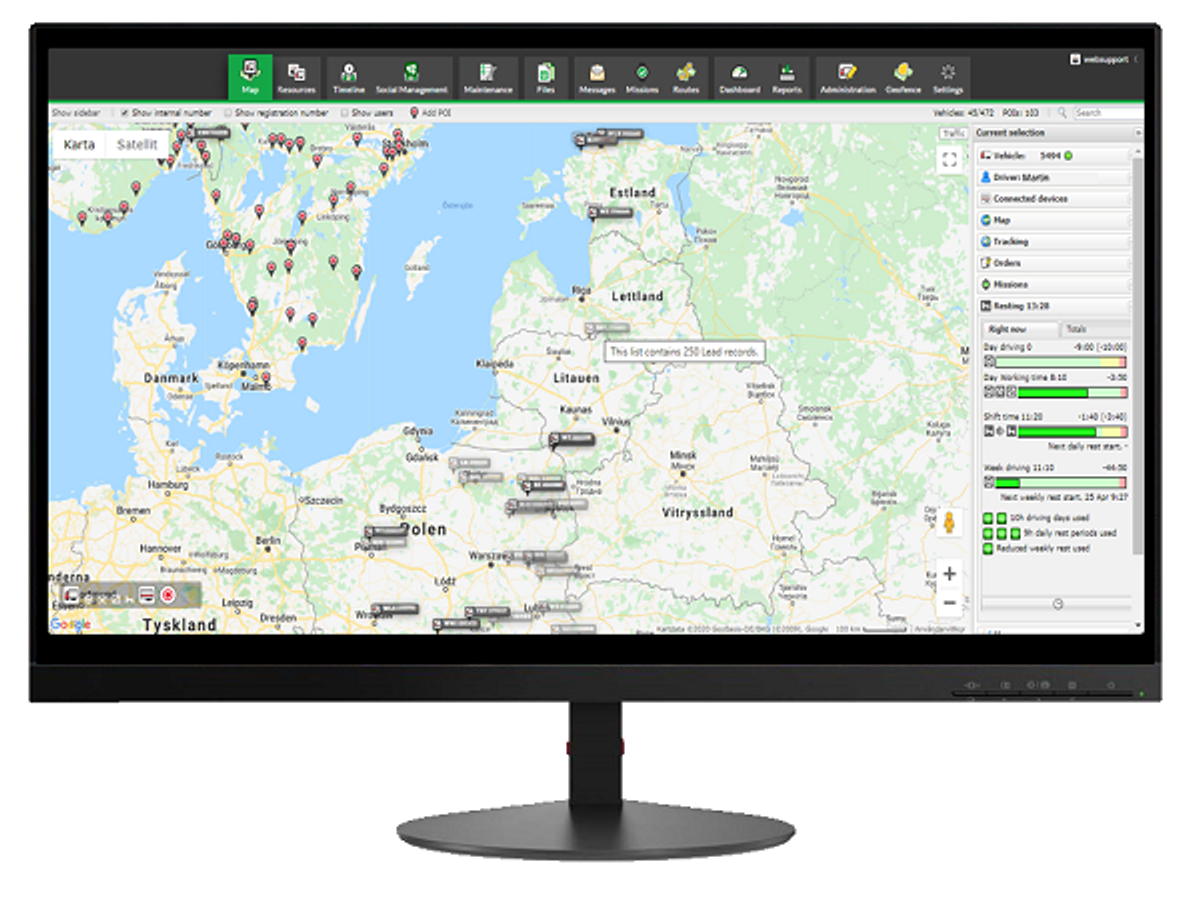The height and width of the screenshot is (900, 1200).
Task: Switch map to Karta view
Action: point(79,145)
